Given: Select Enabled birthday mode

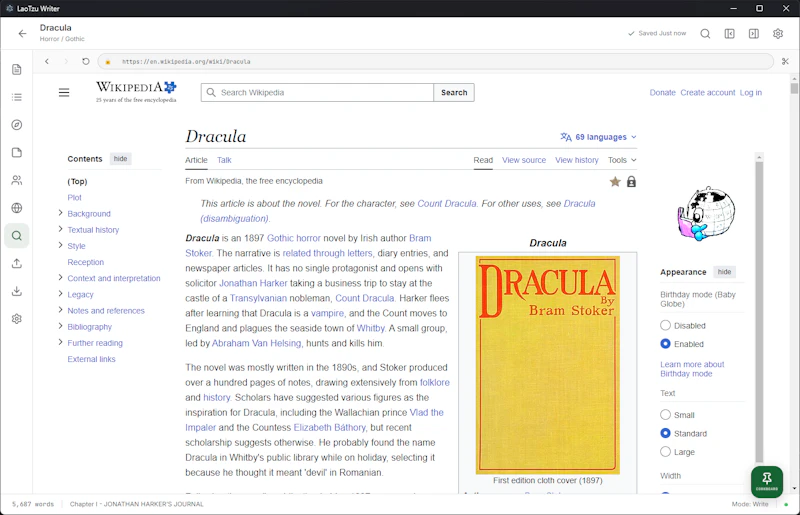Looking at the screenshot, I should coord(665,344).
